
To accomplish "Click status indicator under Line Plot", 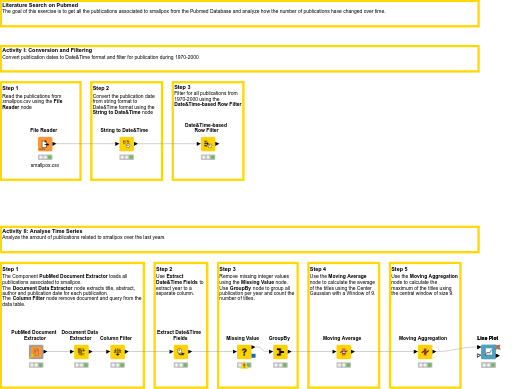I will pos(488,365).
